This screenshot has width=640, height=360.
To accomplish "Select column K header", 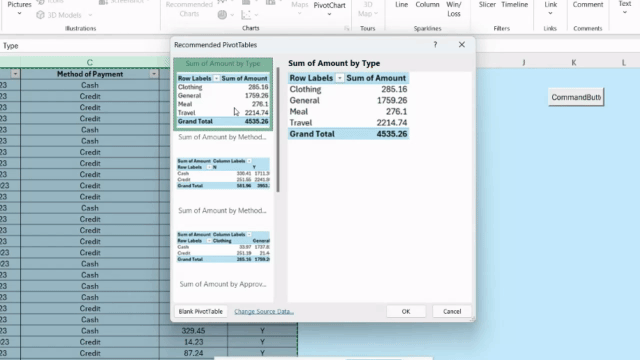I will [x=573, y=62].
